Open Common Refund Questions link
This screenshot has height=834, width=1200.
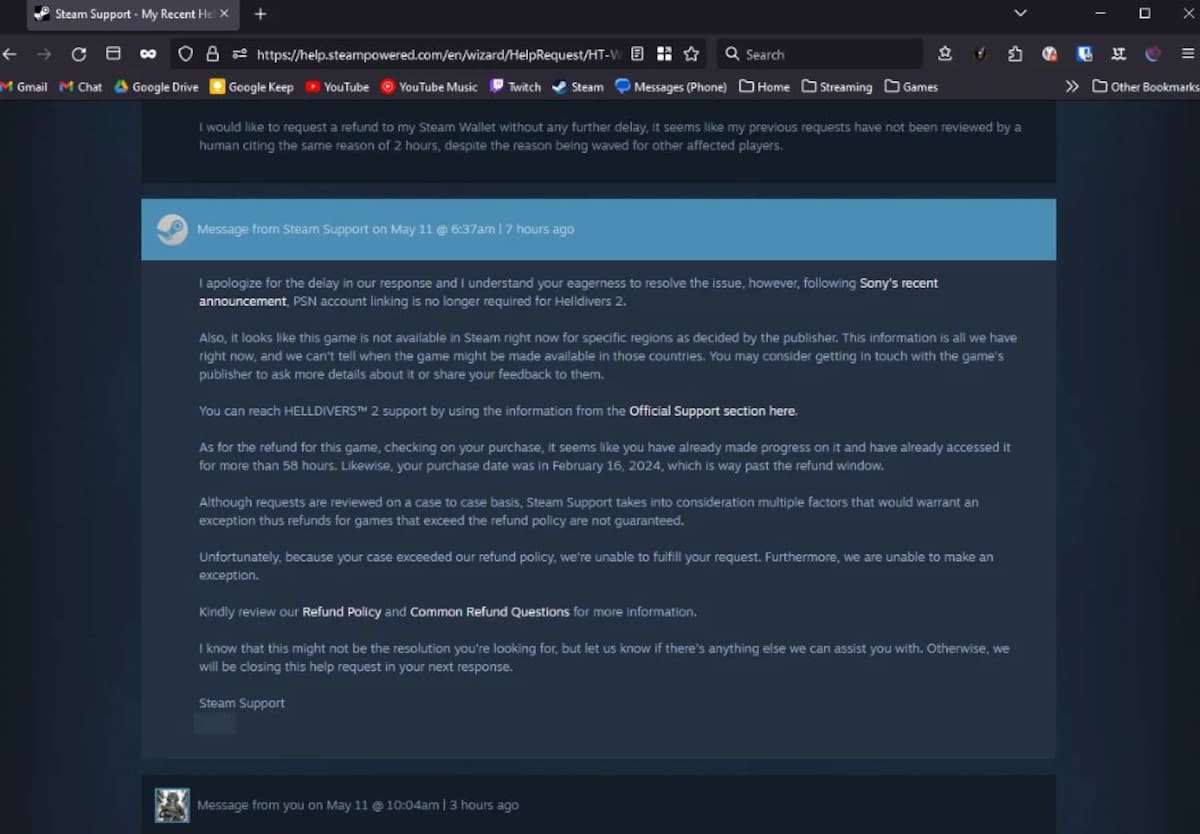point(490,612)
